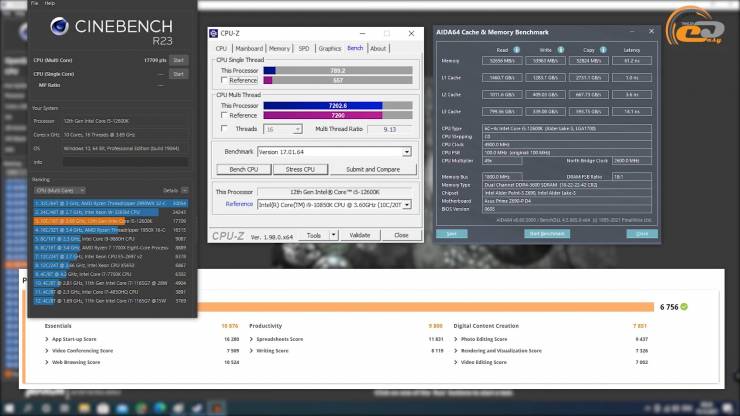Select the highlighted i5-12600K ranking row

click(110, 221)
